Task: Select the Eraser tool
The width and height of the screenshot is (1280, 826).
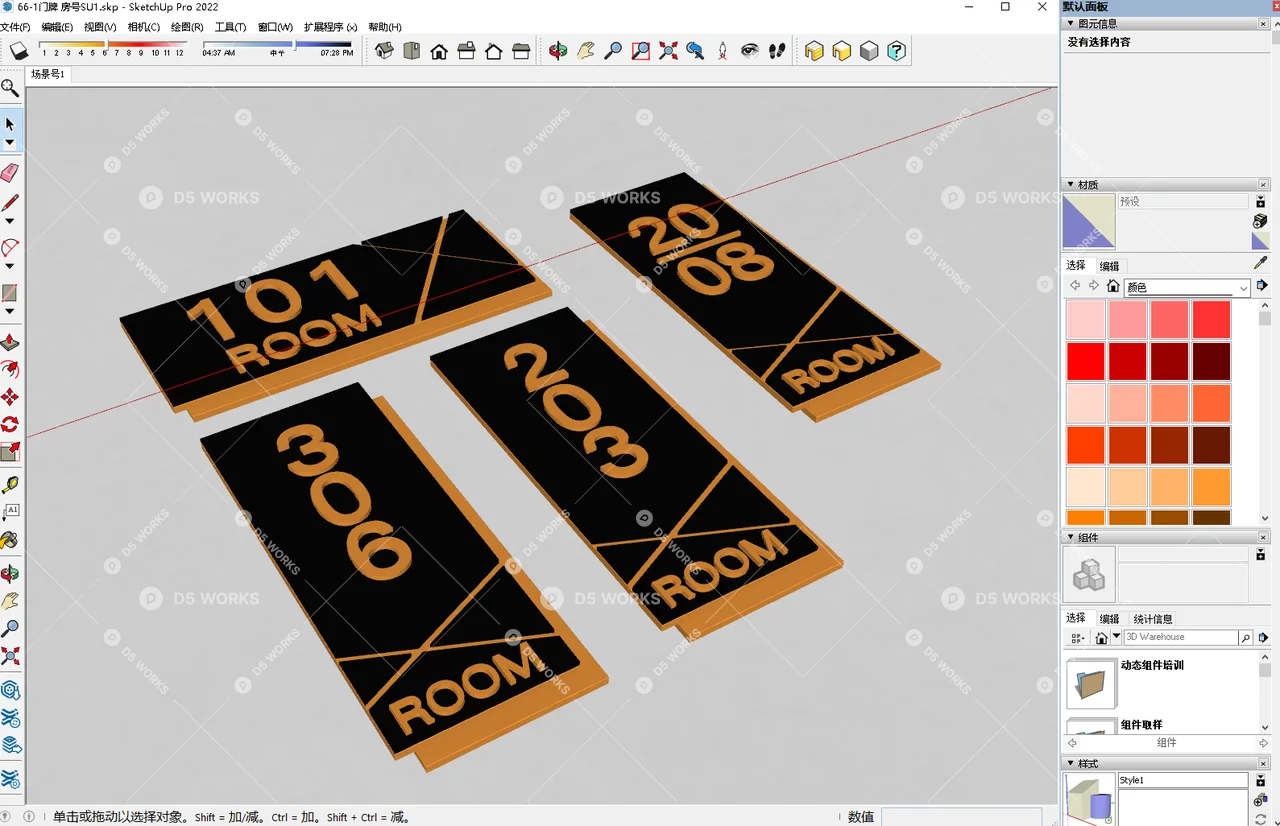Action: coord(12,171)
